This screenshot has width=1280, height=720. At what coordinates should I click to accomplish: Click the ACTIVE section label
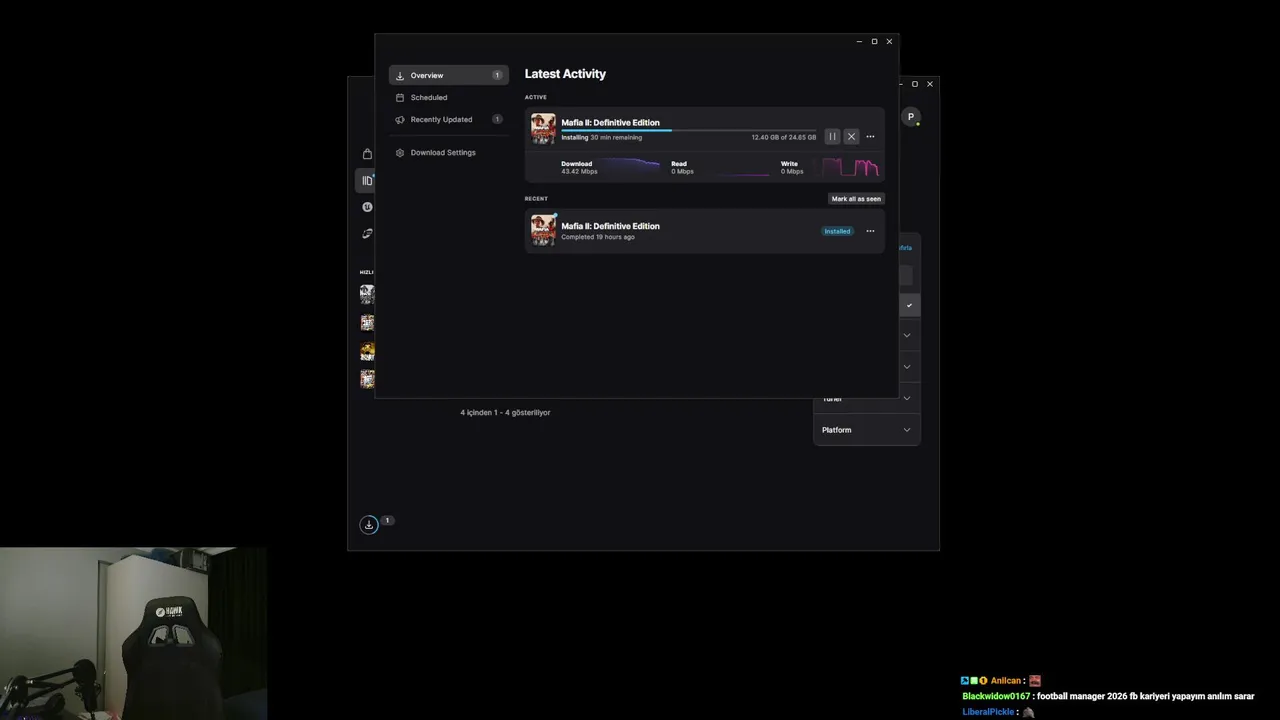[536, 97]
